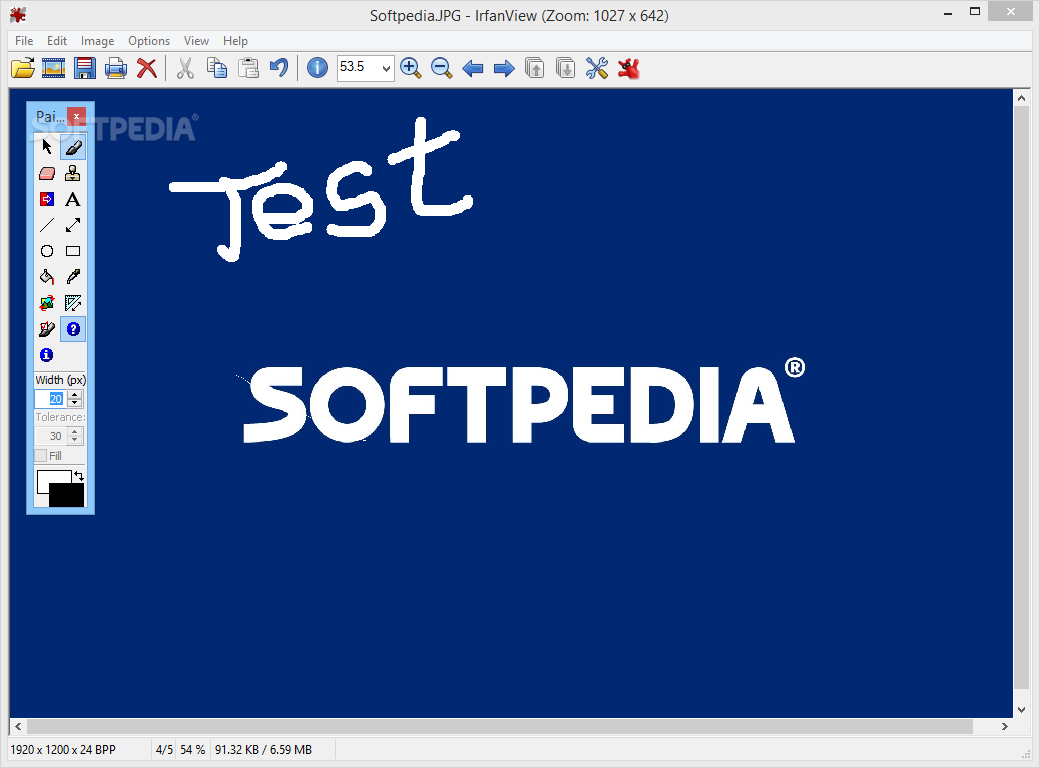The height and width of the screenshot is (768, 1040).
Task: Click the Zoom In magnifier icon
Action: pos(411,68)
